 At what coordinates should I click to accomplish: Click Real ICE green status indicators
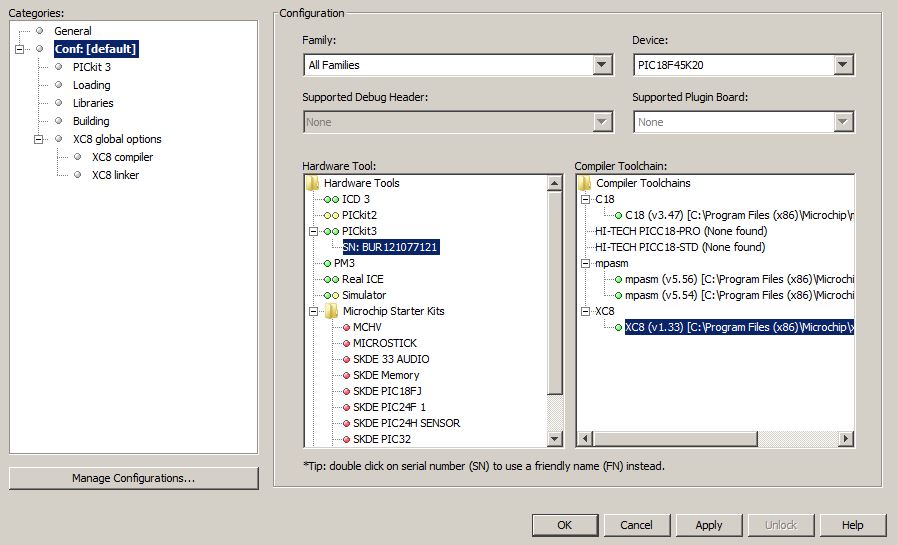coord(331,280)
